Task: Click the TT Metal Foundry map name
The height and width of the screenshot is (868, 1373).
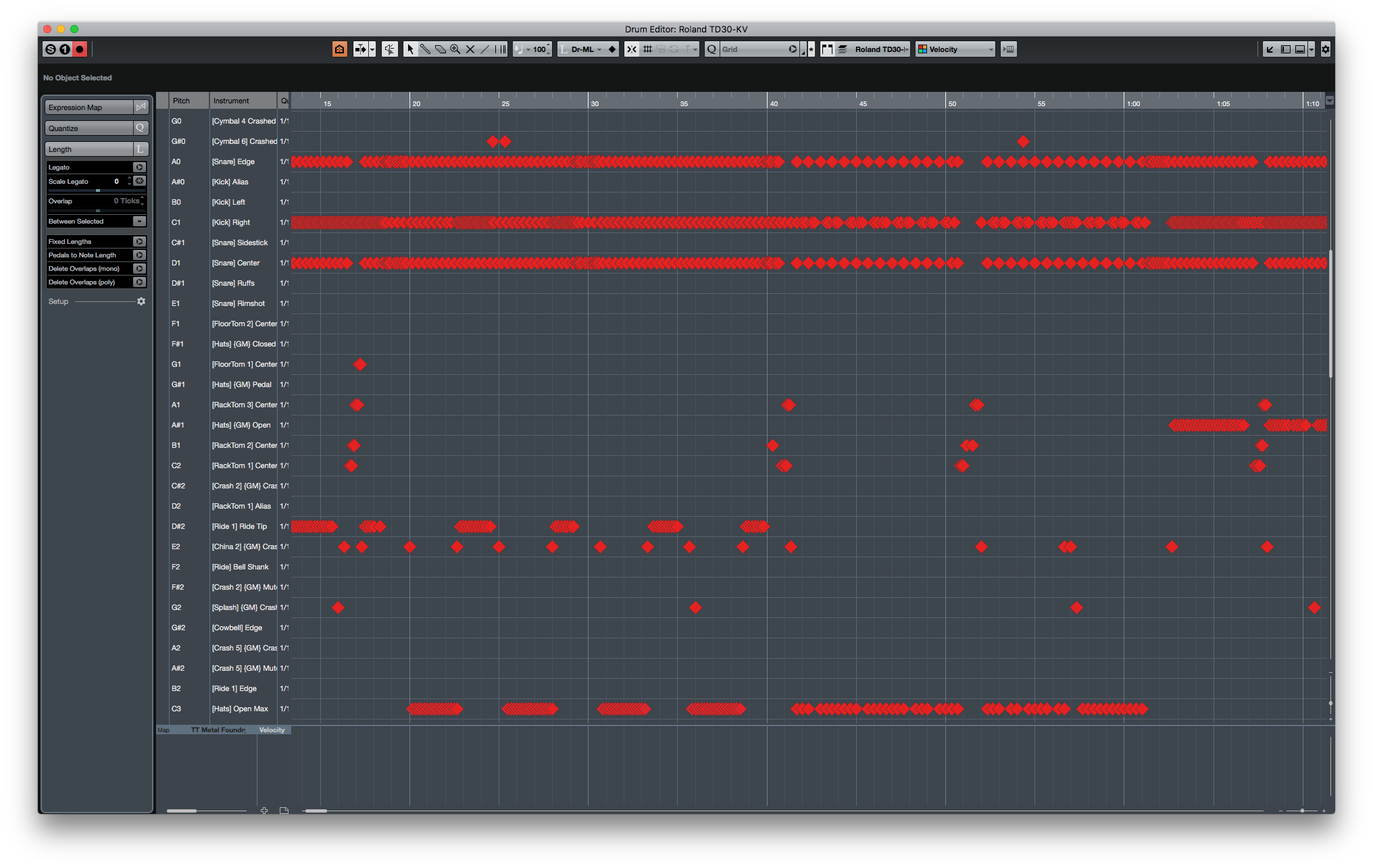Action: pyautogui.click(x=218, y=730)
